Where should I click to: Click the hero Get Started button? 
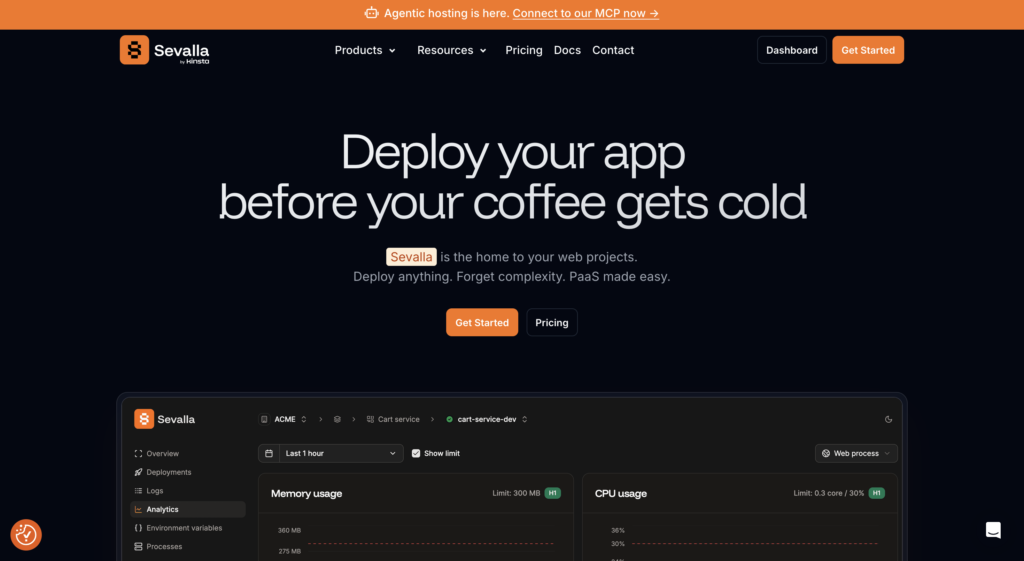tap(482, 323)
